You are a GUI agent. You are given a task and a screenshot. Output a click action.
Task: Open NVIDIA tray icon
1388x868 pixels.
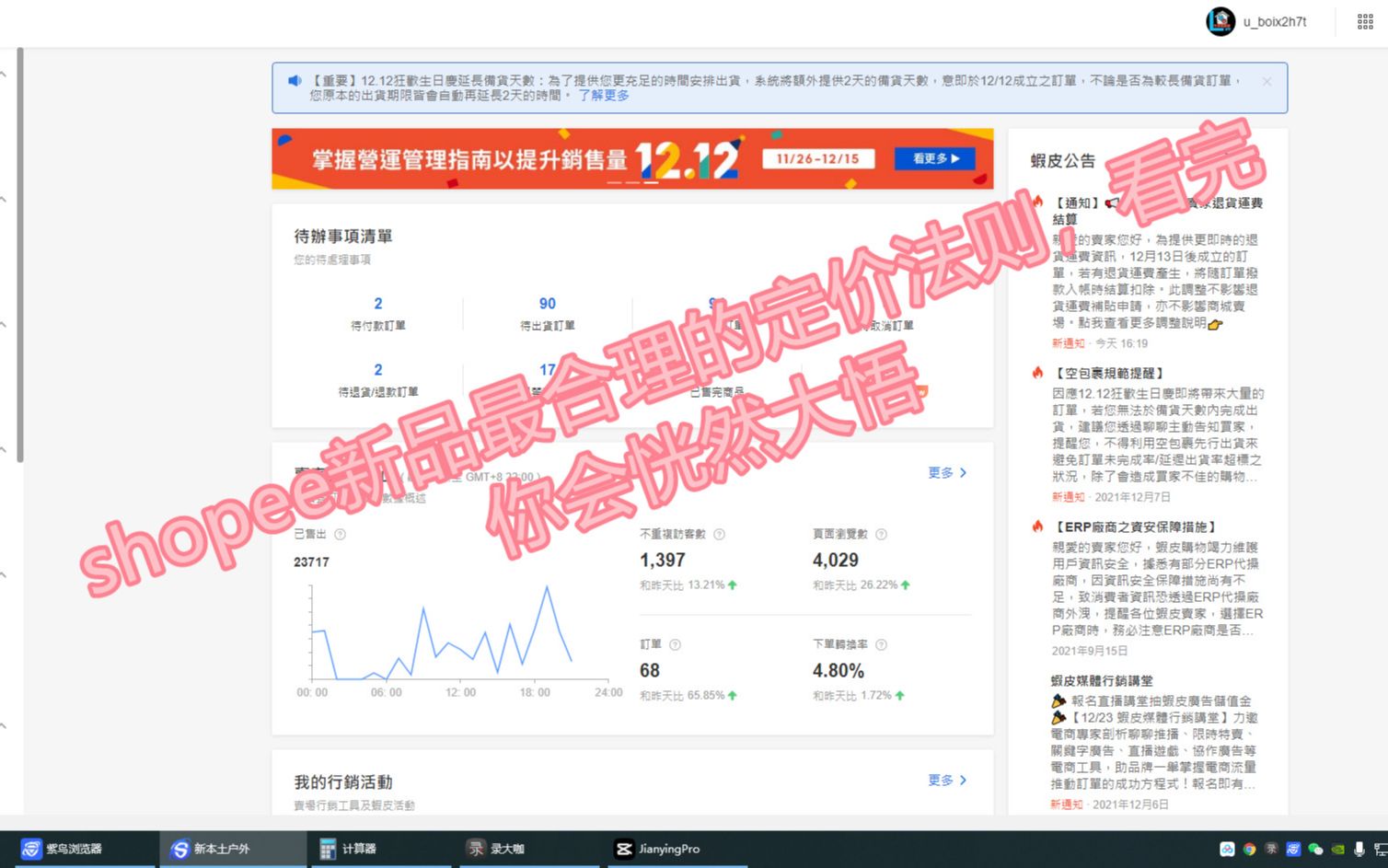[x=1337, y=850]
